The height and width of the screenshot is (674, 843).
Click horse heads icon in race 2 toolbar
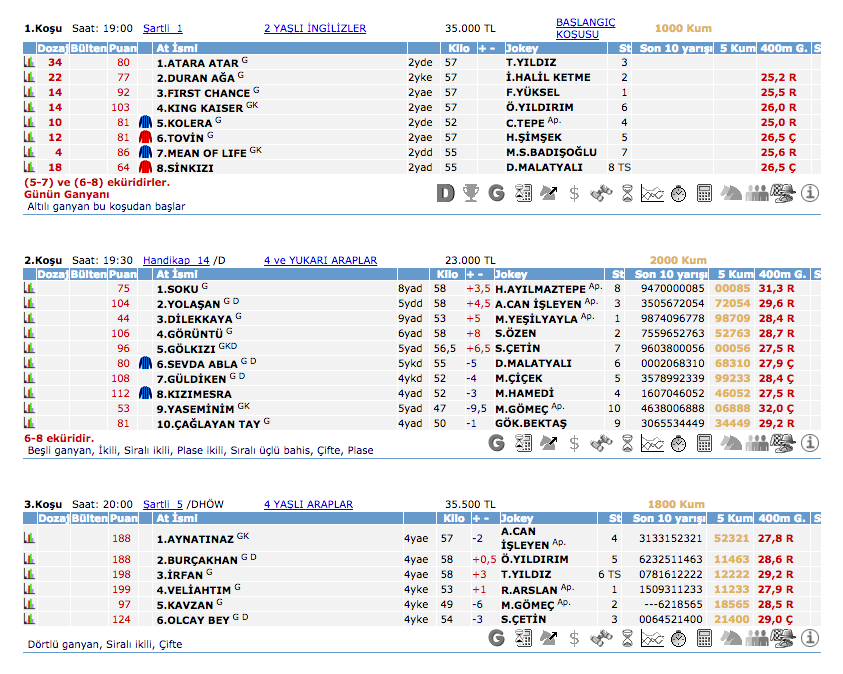(x=730, y=443)
